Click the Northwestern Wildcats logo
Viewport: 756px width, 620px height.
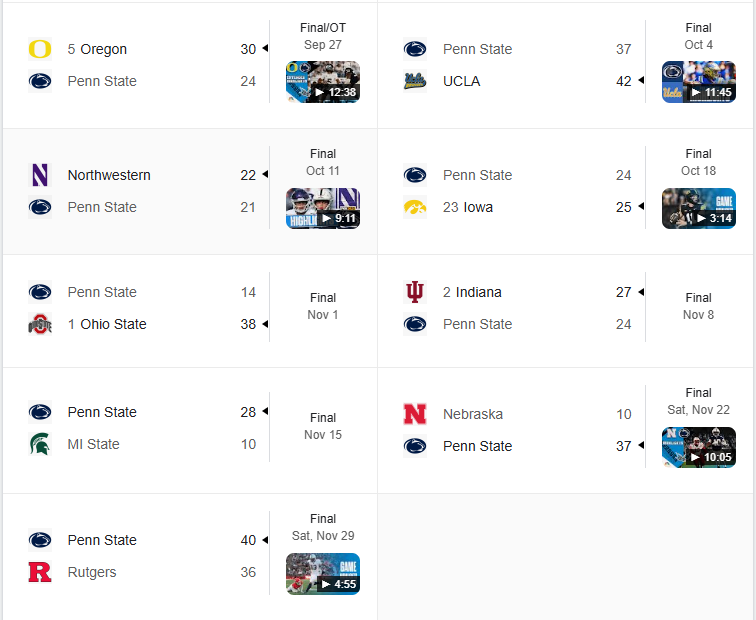[x=40, y=175]
